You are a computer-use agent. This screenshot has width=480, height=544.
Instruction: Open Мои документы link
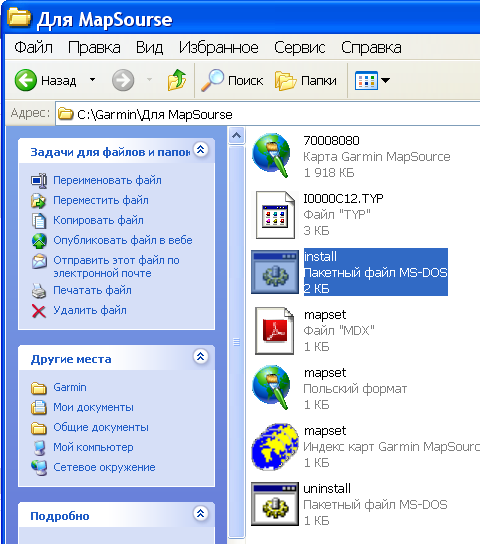93,407
